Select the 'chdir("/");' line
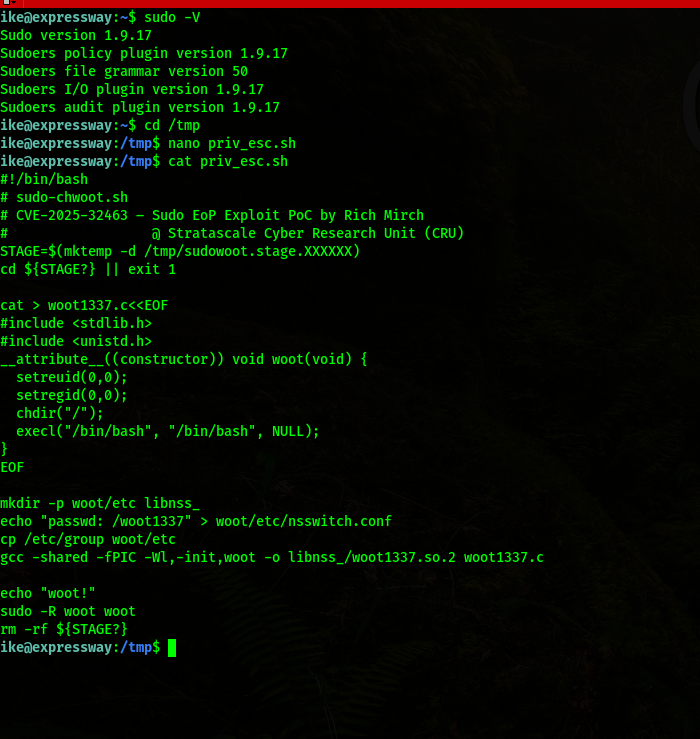700x739 pixels. point(60,413)
